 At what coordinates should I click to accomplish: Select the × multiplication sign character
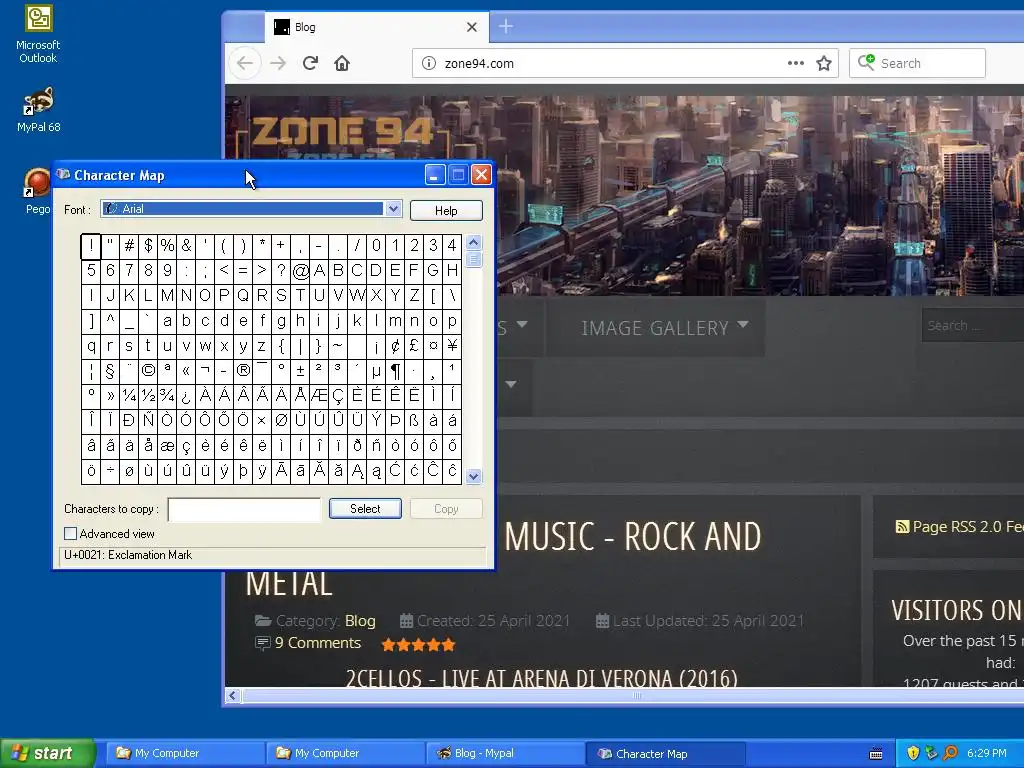click(x=262, y=421)
